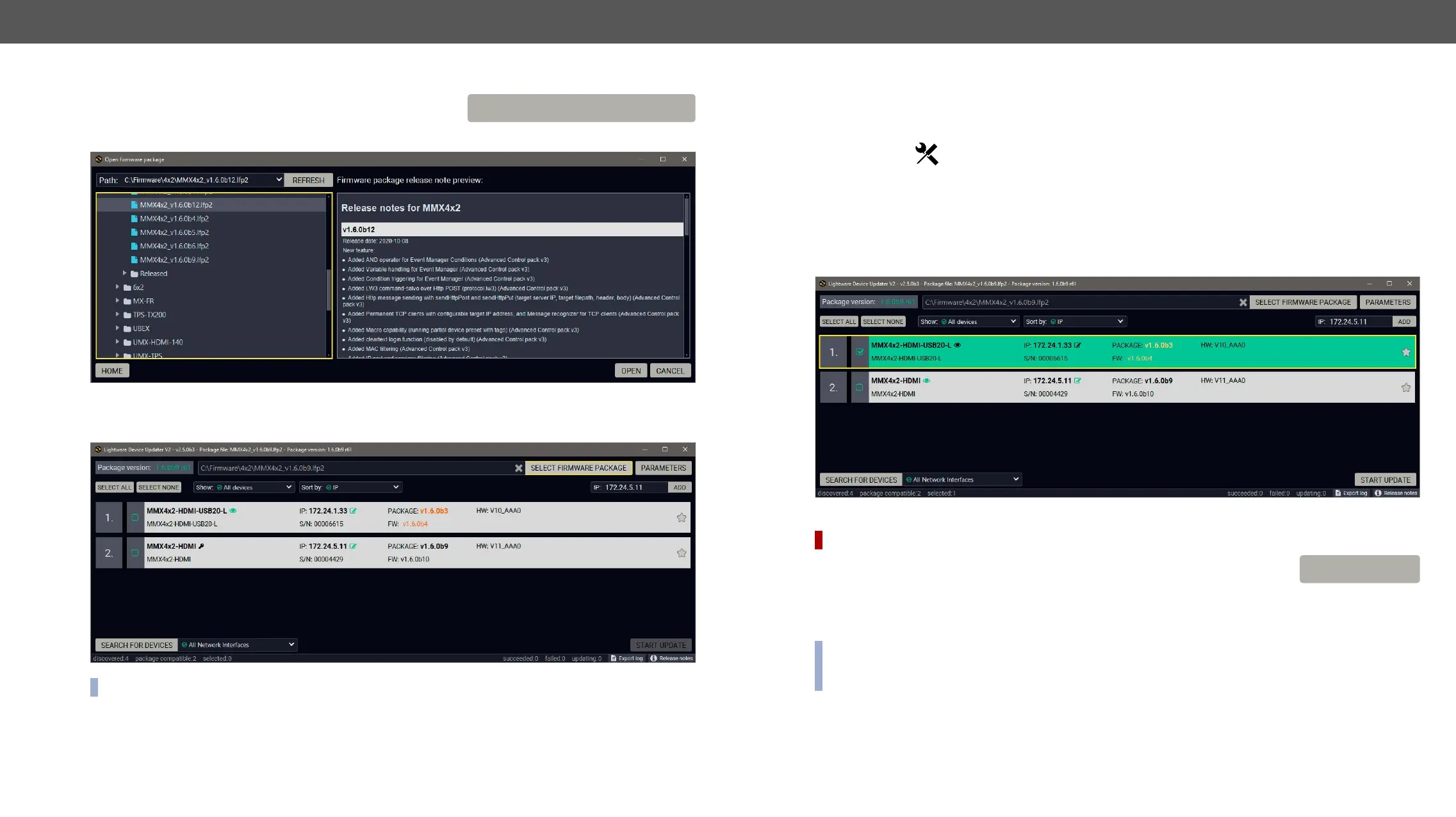Click SELECT FIRMWARE PACKAGE in left updater window

578,468
